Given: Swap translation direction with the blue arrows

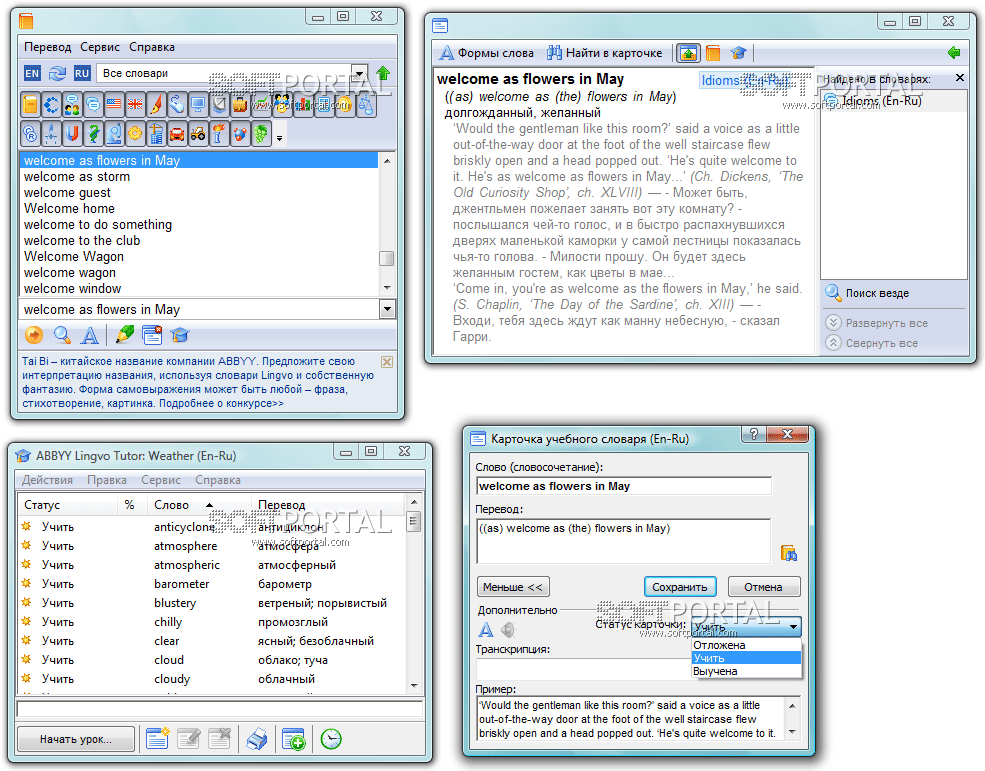Looking at the screenshot, I should (x=57, y=74).
